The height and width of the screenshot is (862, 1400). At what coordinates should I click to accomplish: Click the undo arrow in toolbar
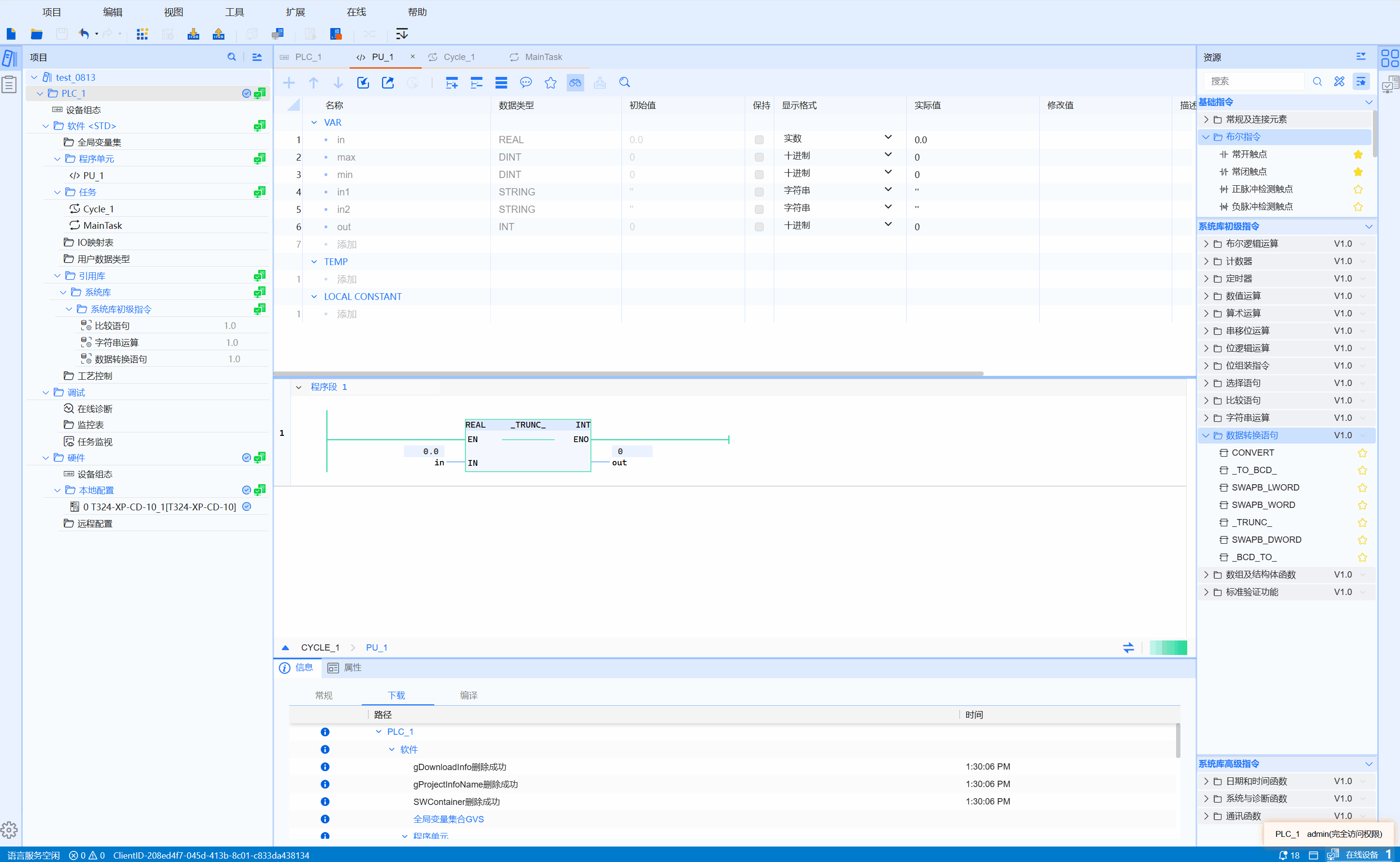click(x=84, y=34)
